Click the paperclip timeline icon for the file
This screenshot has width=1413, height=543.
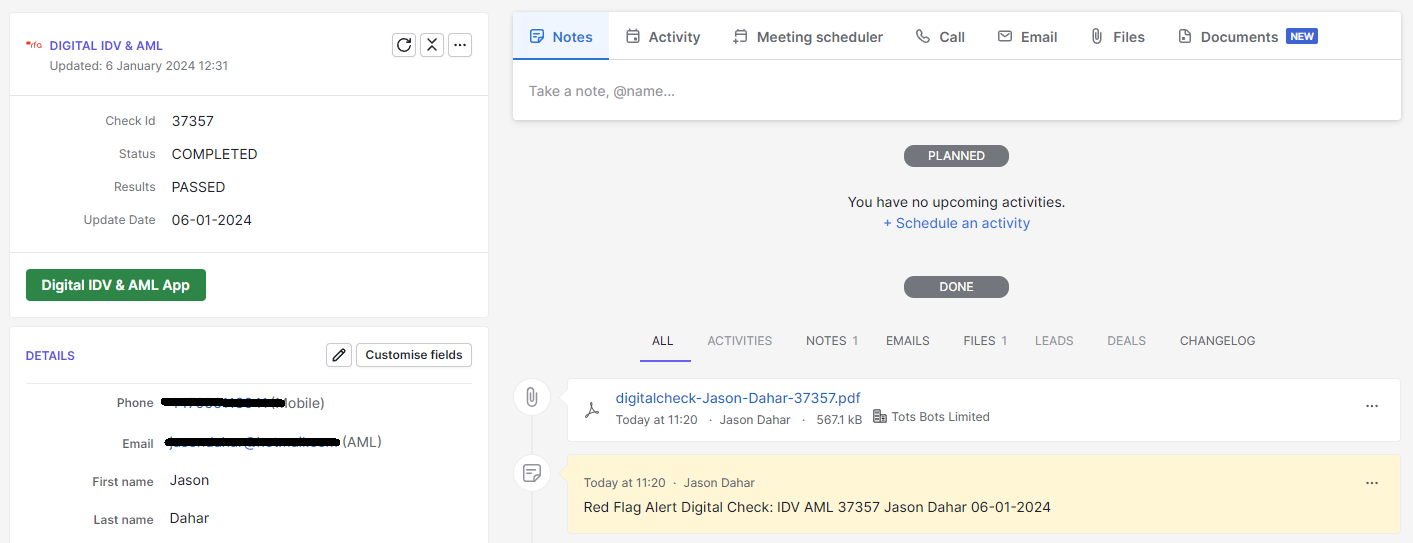click(532, 398)
